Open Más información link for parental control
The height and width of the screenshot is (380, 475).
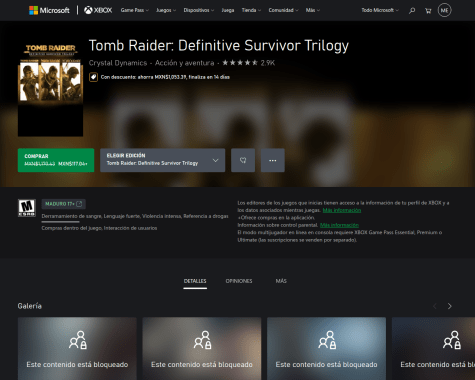(x=339, y=225)
